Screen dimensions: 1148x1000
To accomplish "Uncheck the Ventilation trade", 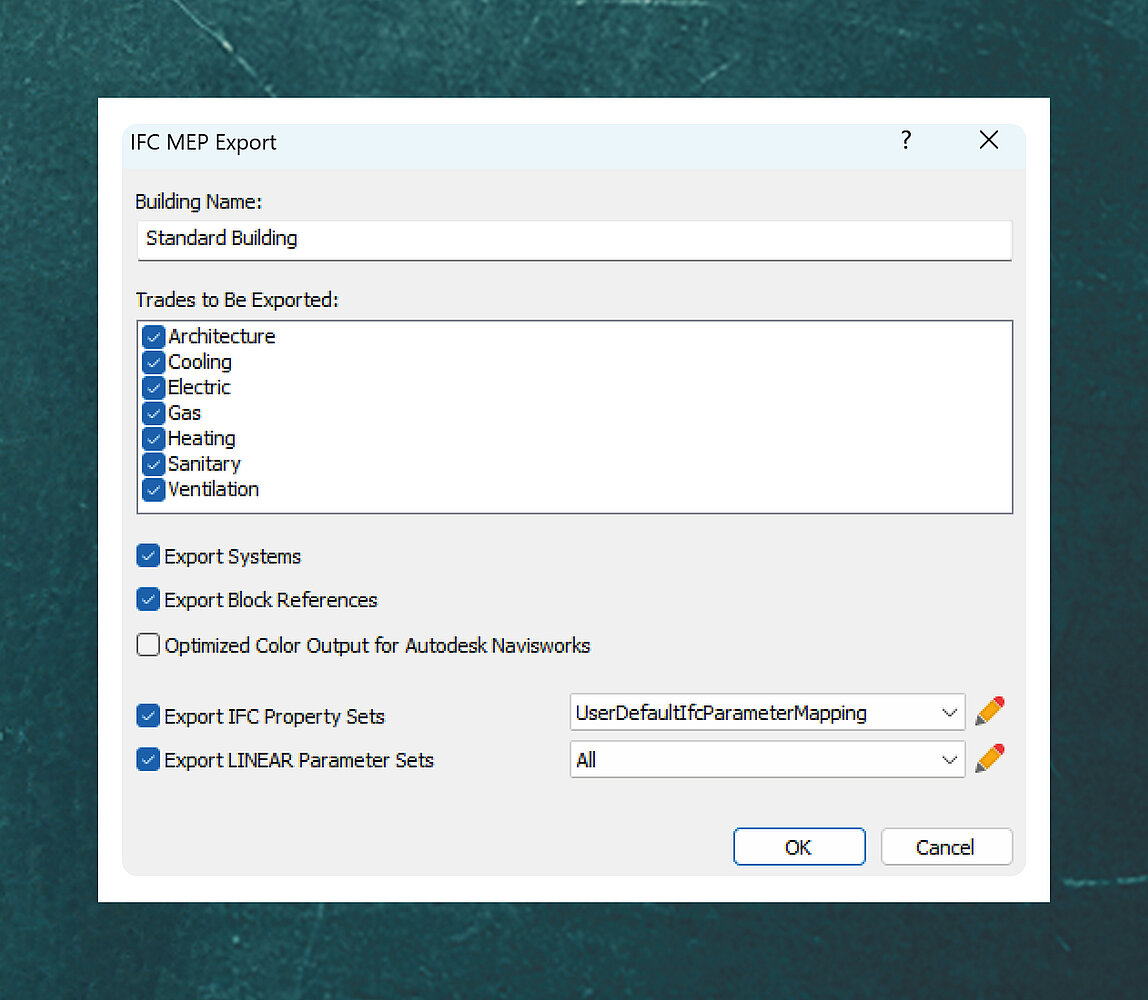I will point(153,490).
